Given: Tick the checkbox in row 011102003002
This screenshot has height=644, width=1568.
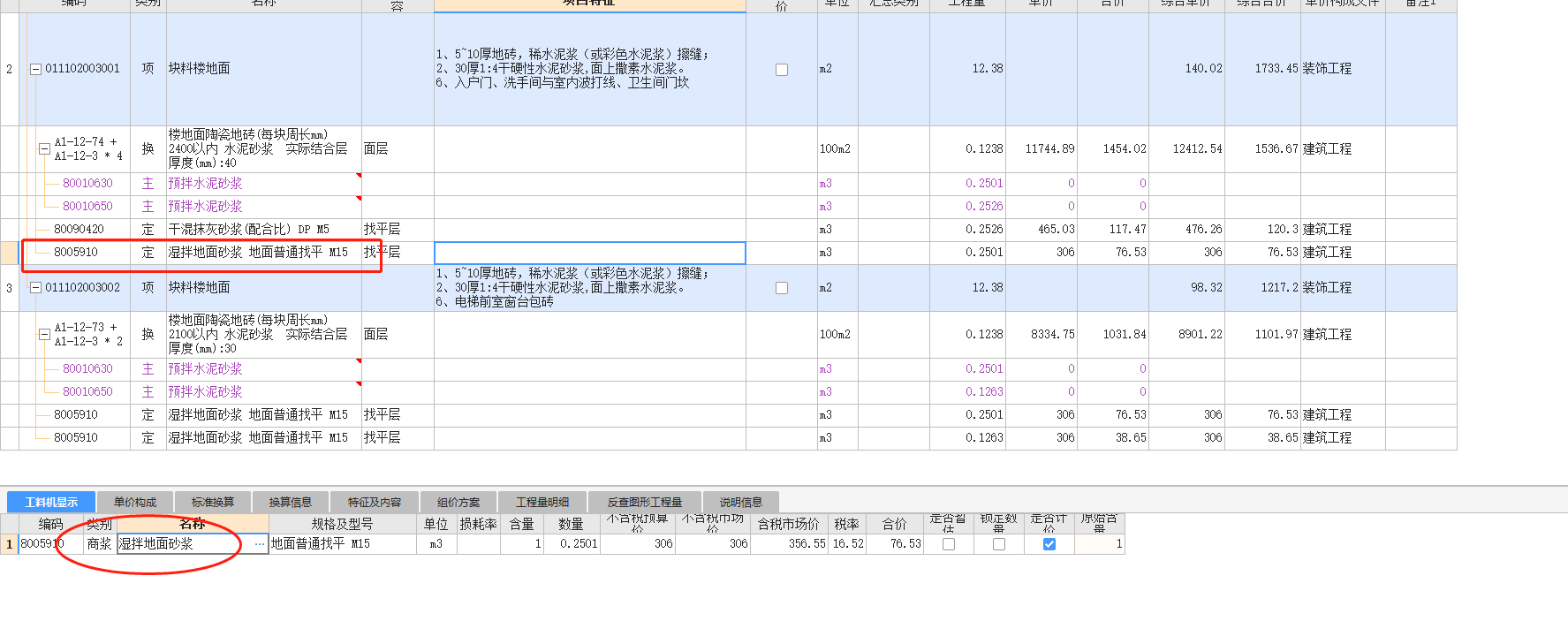Looking at the screenshot, I should point(782,288).
